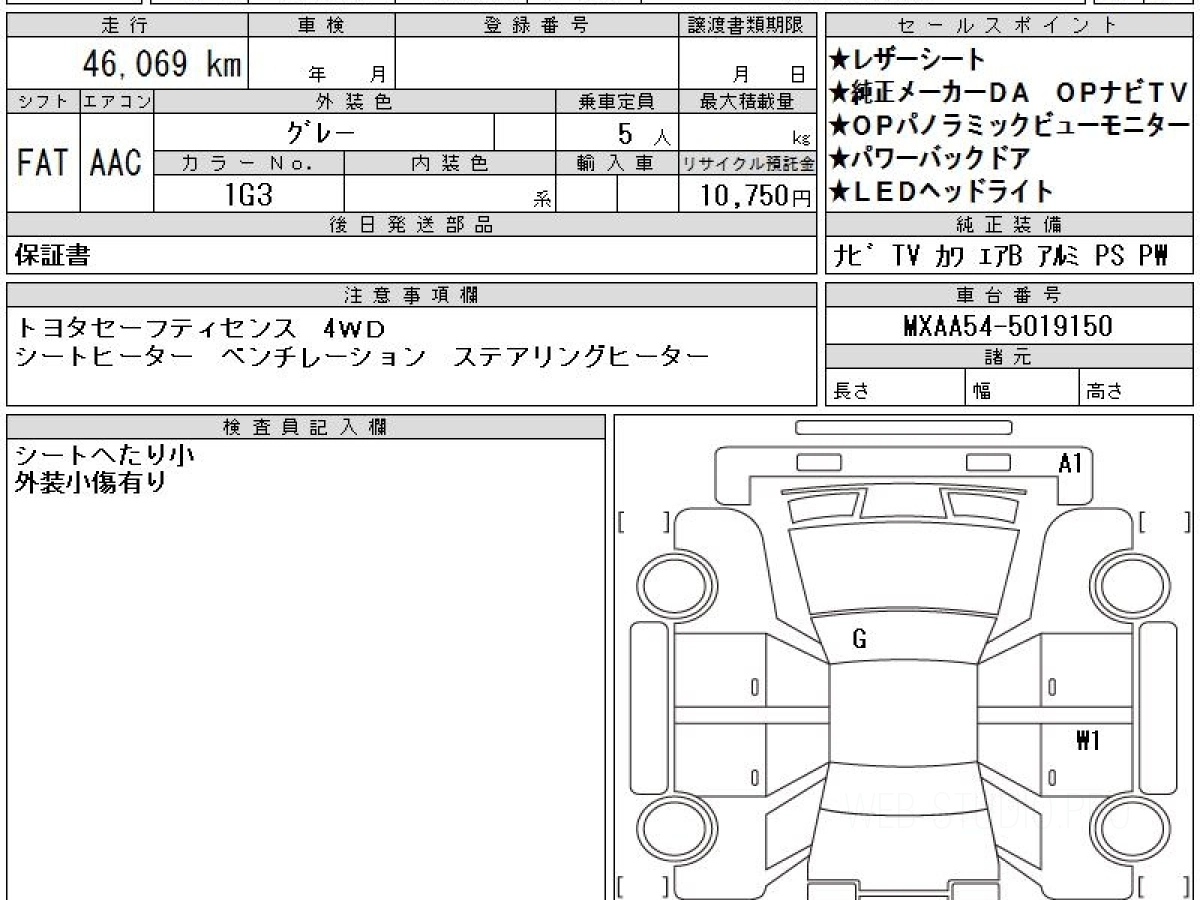Click the mileage value 46,069 km
Screen dimensions: 1200x900
click(161, 64)
